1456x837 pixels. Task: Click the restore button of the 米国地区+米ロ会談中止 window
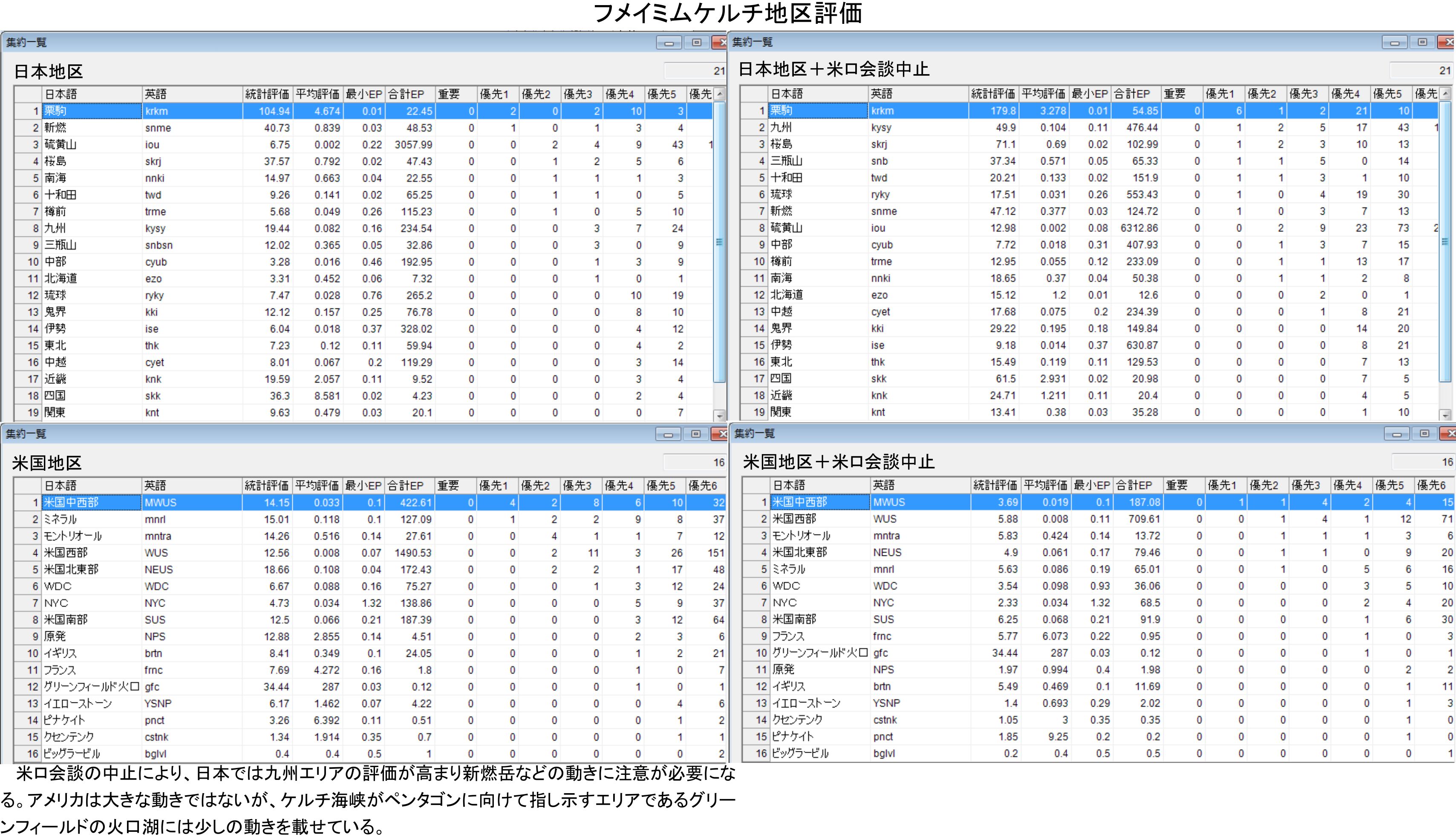tap(1424, 434)
